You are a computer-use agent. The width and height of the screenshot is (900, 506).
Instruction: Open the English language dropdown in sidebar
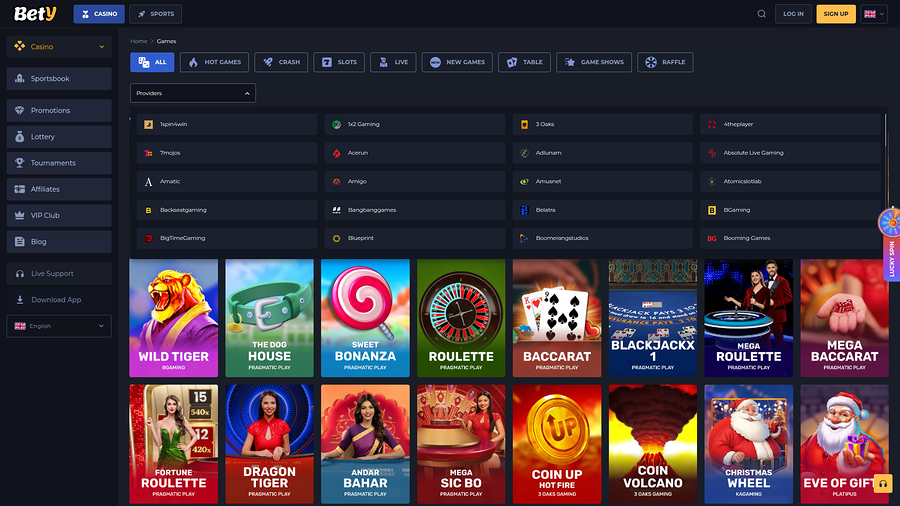[59, 326]
